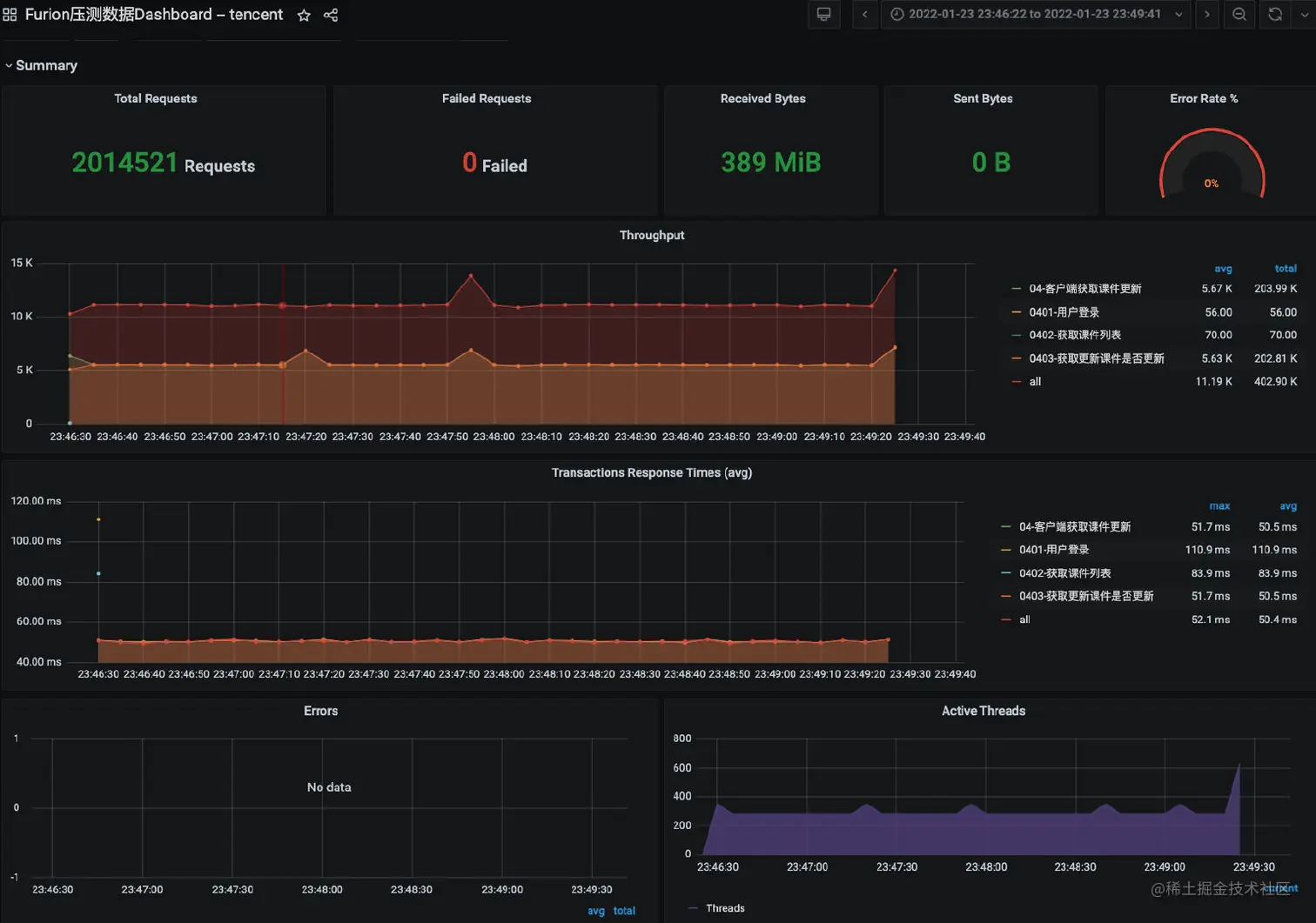
Task: Toggle the all series in Throughput legend
Action: 1035,382
